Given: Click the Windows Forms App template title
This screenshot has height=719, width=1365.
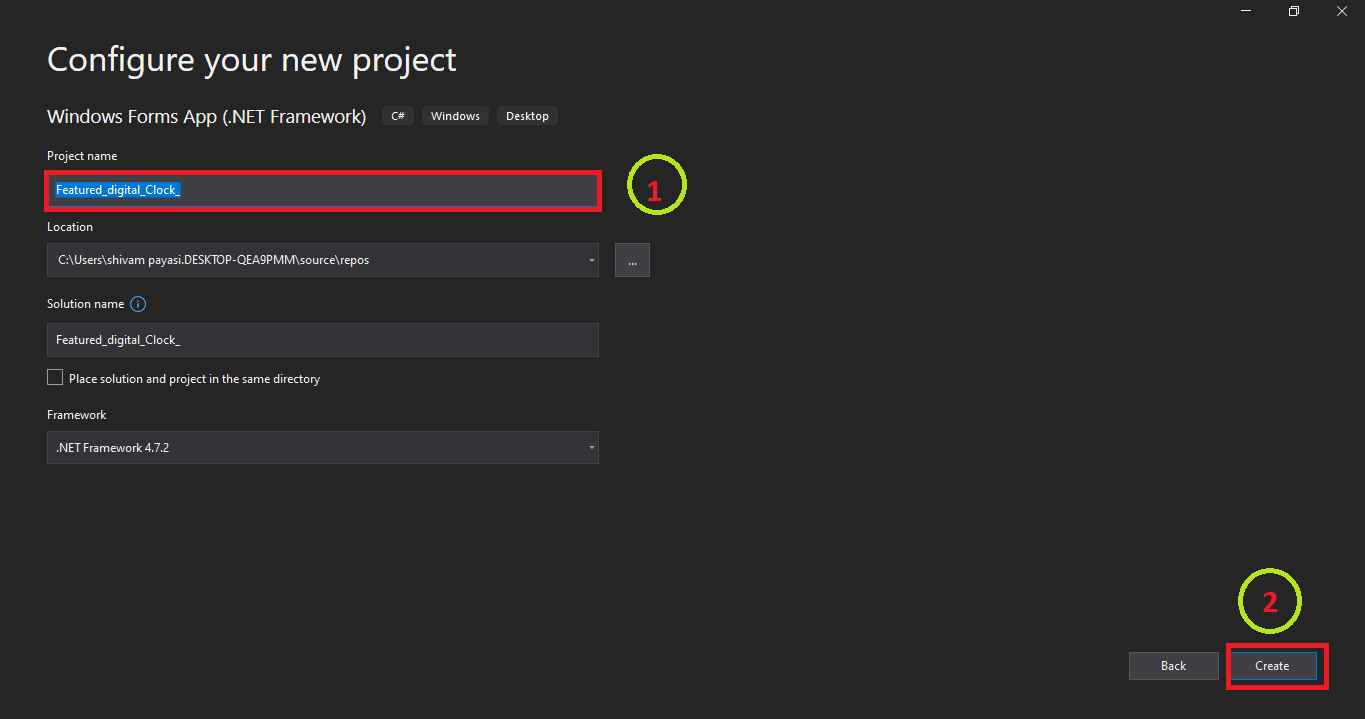Looking at the screenshot, I should pyautogui.click(x=206, y=116).
